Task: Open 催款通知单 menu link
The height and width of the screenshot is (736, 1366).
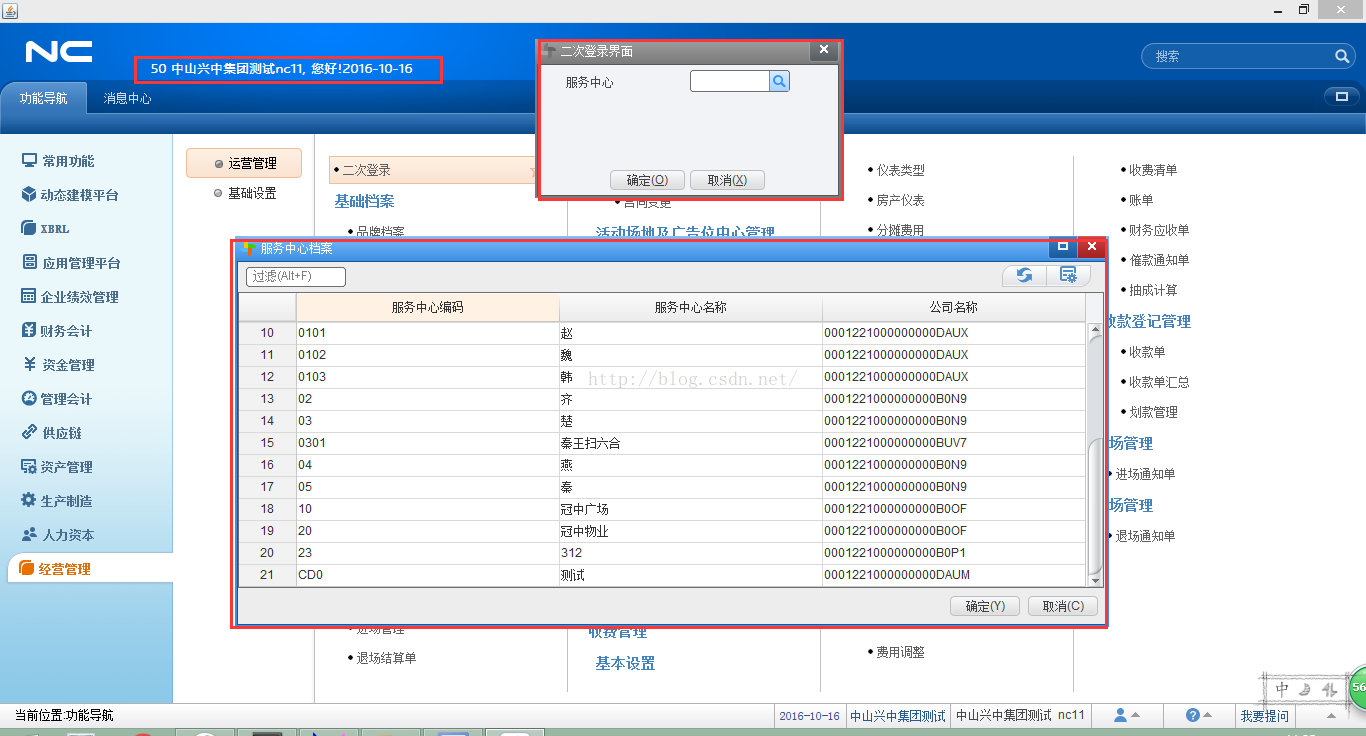Action: pyautogui.click(x=1159, y=260)
